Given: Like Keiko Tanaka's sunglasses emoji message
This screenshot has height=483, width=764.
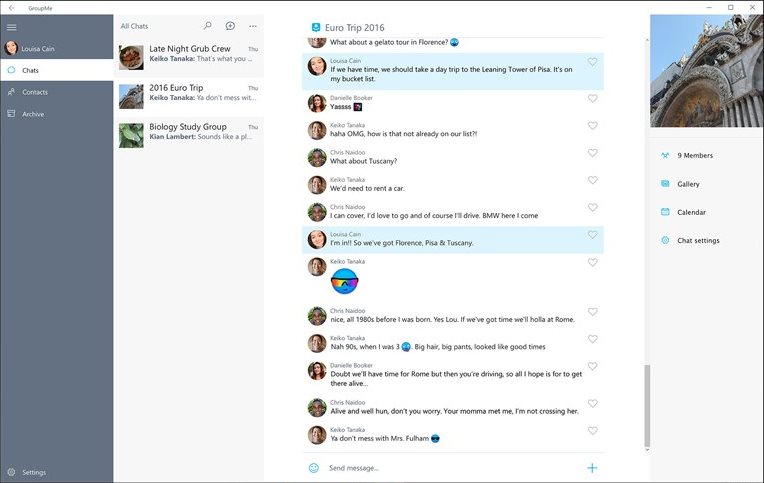Looking at the screenshot, I should click(x=592, y=263).
